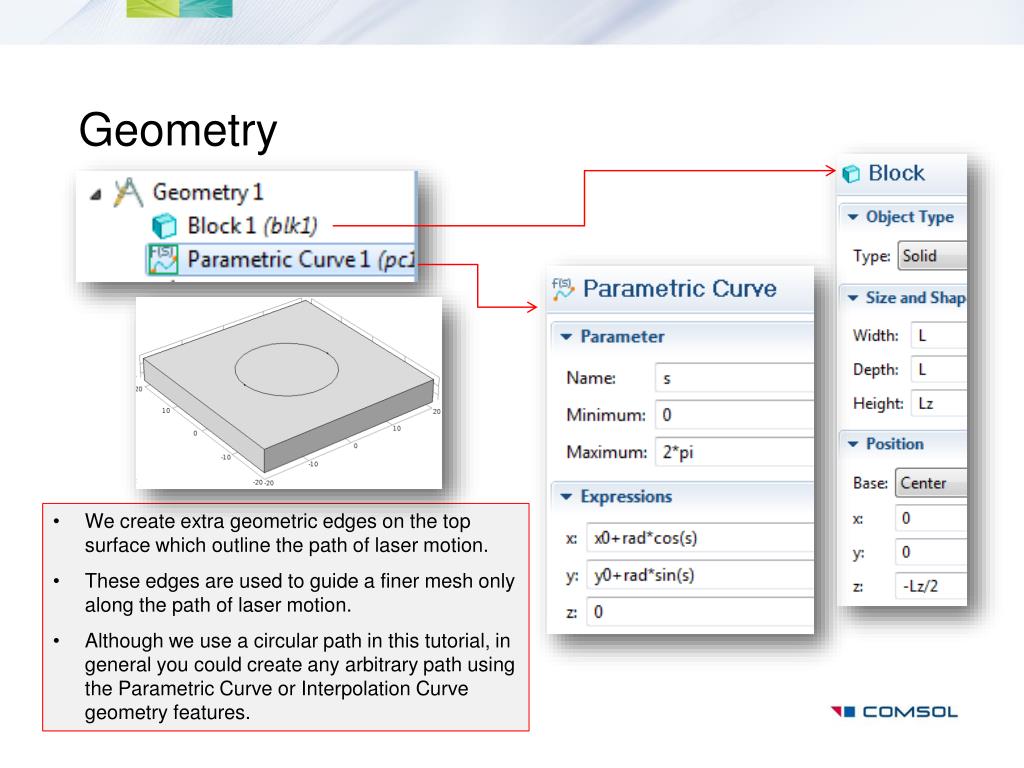Click the Position x field in Block panel
The width and height of the screenshot is (1024, 768).
point(931,519)
